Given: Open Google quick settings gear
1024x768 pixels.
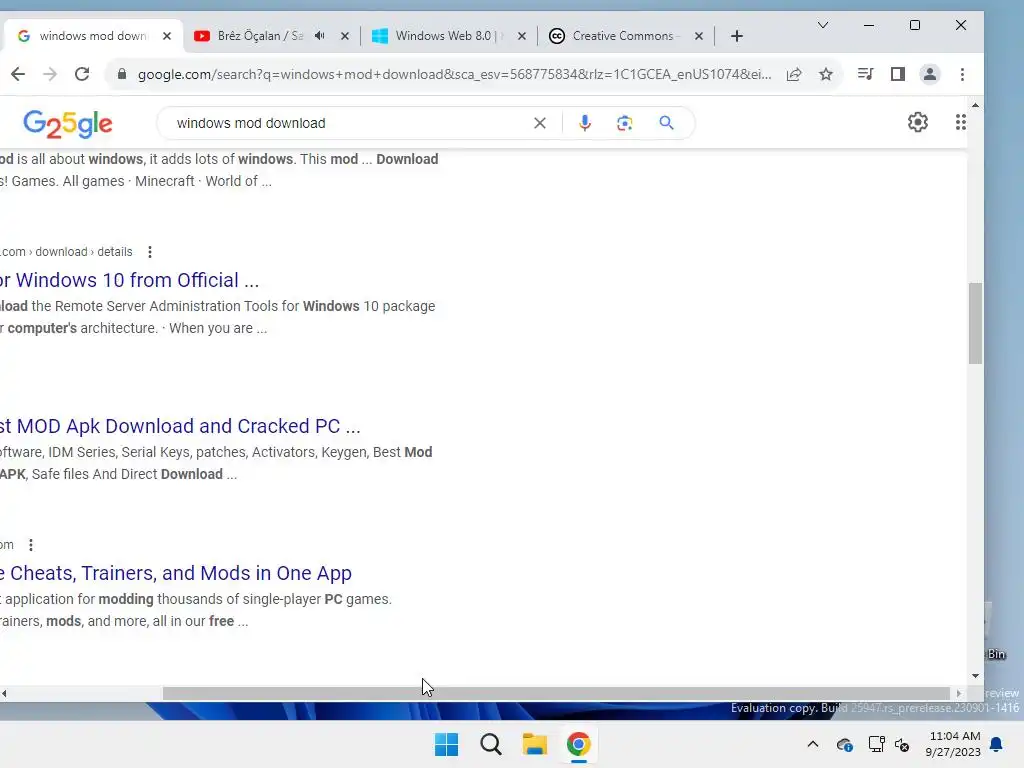Looking at the screenshot, I should pyautogui.click(x=918, y=122).
